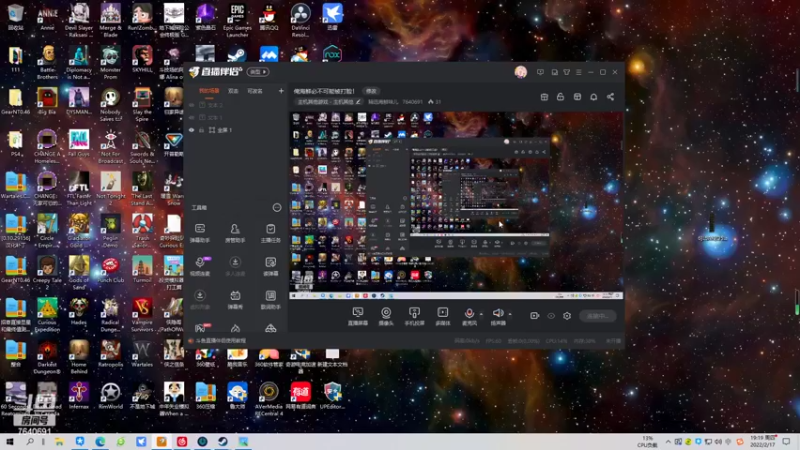The width and height of the screenshot is (800, 450).
Task: Open File Explorer from the taskbar
Action: pyautogui.click(x=59, y=441)
